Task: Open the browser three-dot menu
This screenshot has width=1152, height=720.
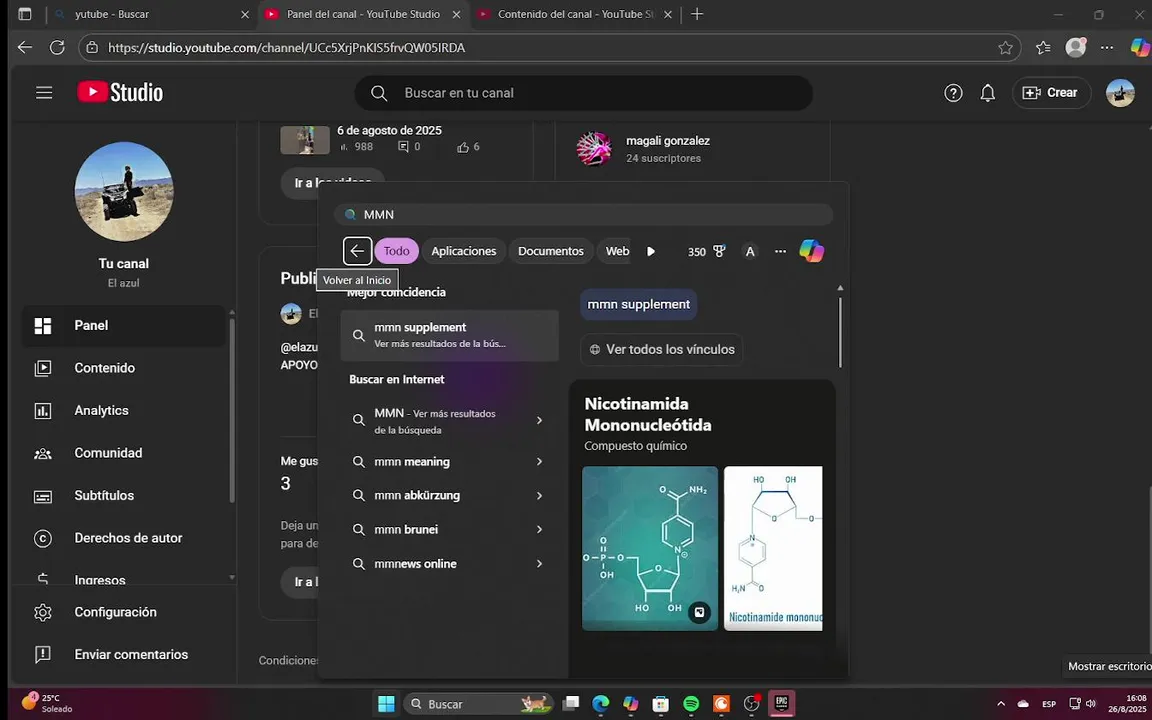Action: 1107,48
